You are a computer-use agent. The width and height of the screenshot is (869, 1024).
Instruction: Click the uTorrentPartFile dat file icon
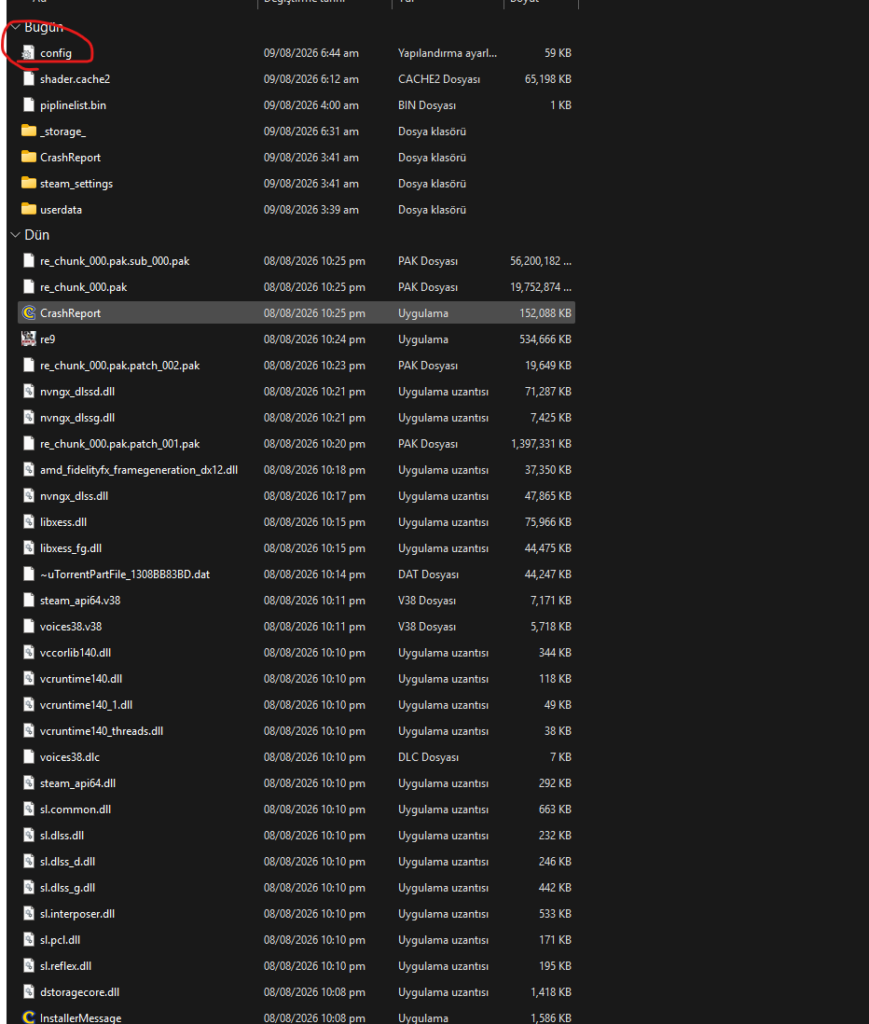(28, 574)
